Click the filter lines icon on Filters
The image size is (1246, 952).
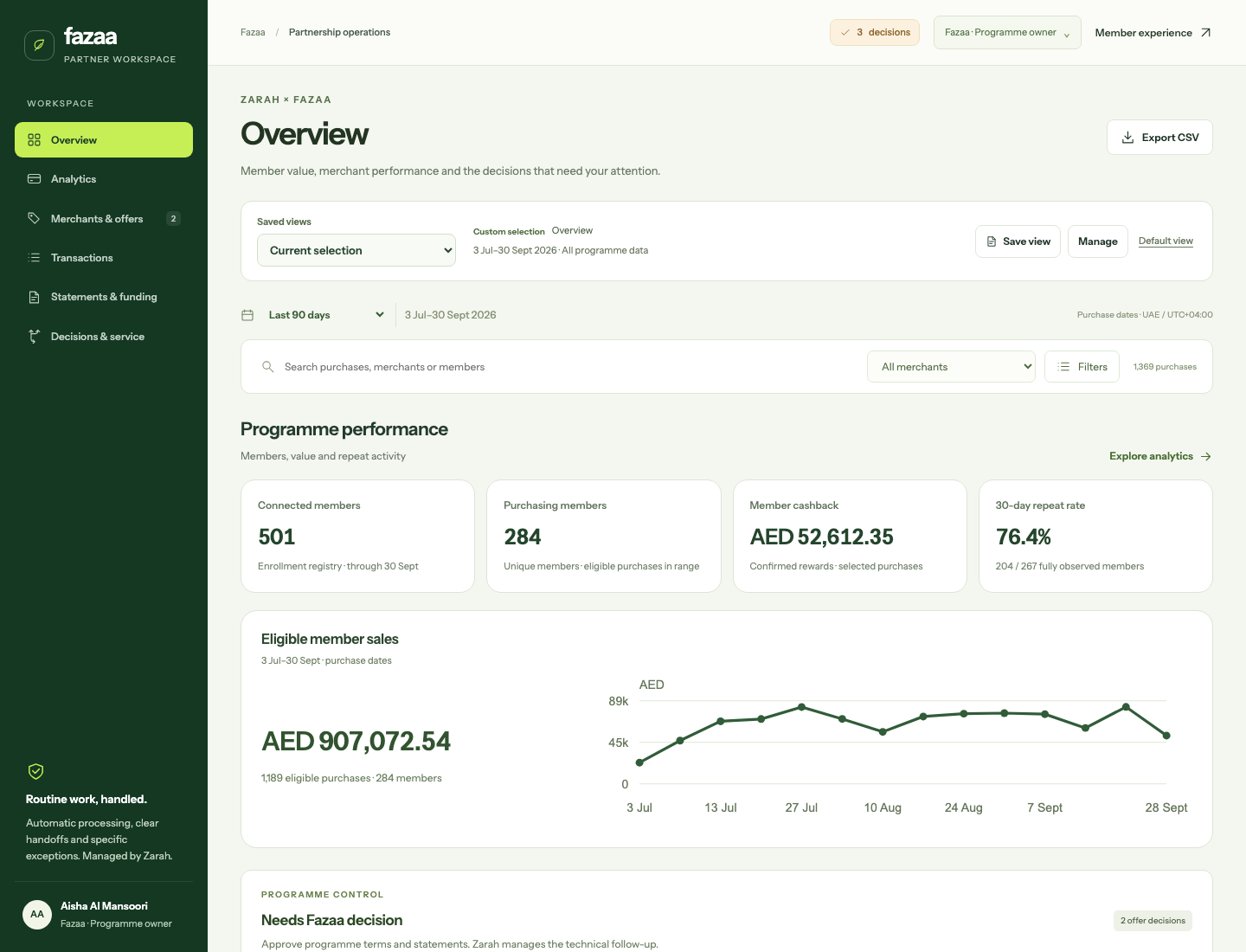[1063, 367]
